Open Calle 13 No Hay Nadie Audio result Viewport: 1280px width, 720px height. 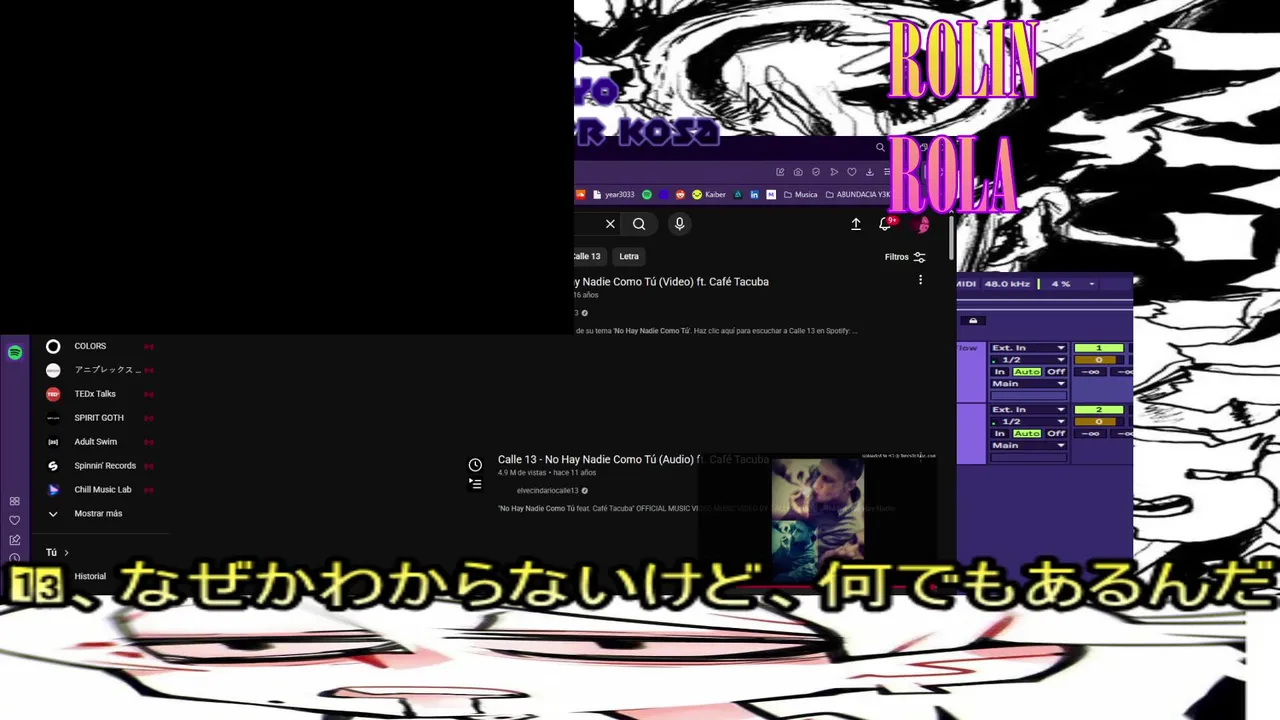pyautogui.click(x=633, y=460)
